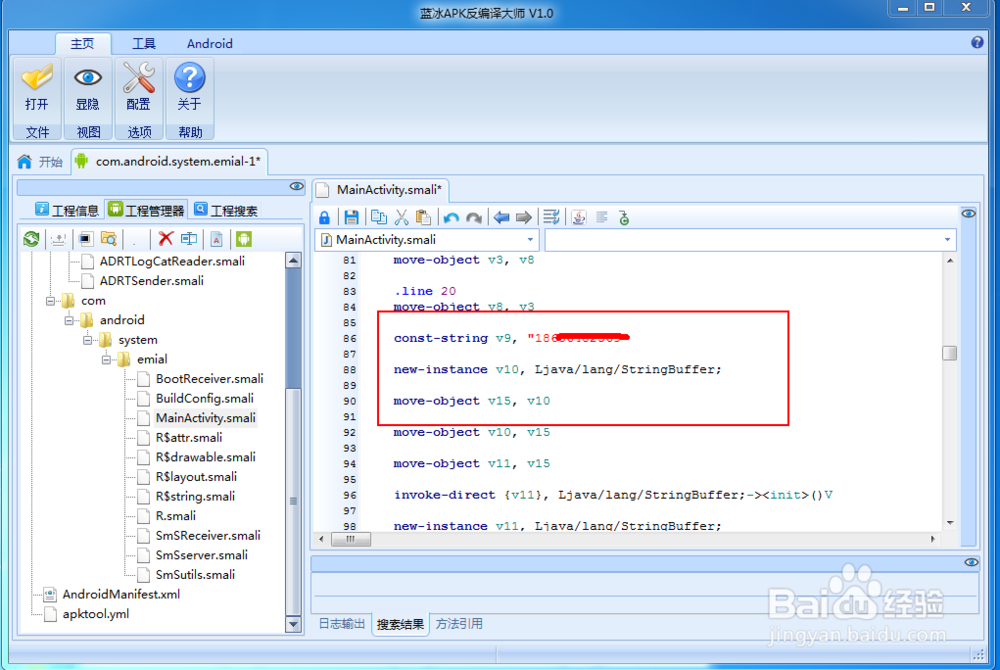The image size is (1000, 670).
Task: Select SmSserver.smali in the tree
Action: point(202,555)
